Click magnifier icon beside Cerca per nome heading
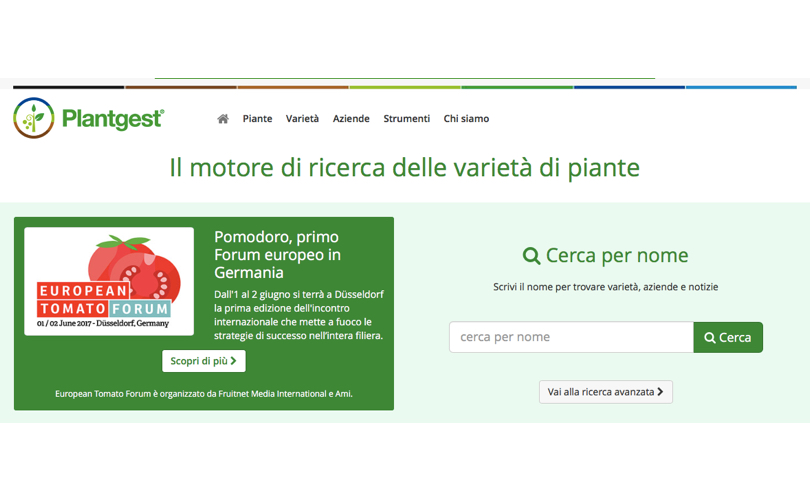810x500 pixels. [x=531, y=256]
